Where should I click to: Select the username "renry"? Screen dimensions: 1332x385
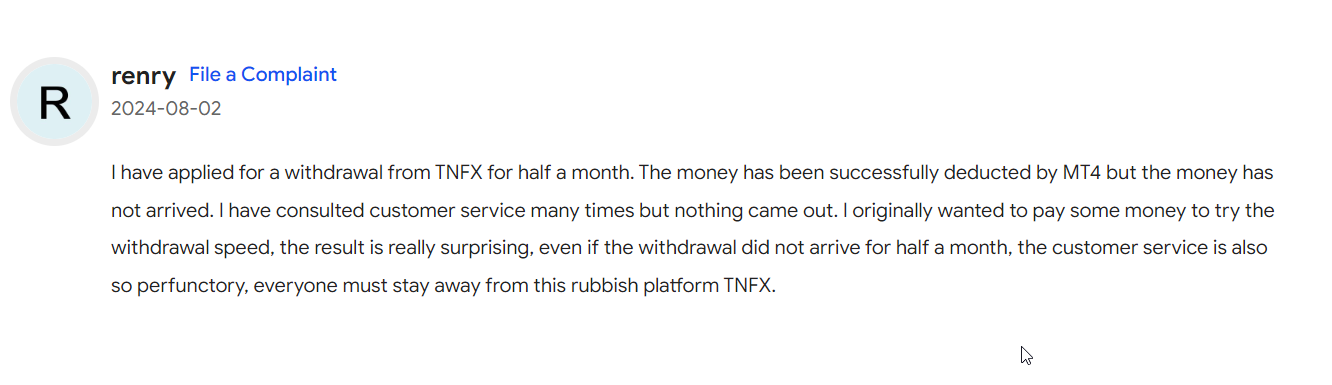click(x=144, y=75)
